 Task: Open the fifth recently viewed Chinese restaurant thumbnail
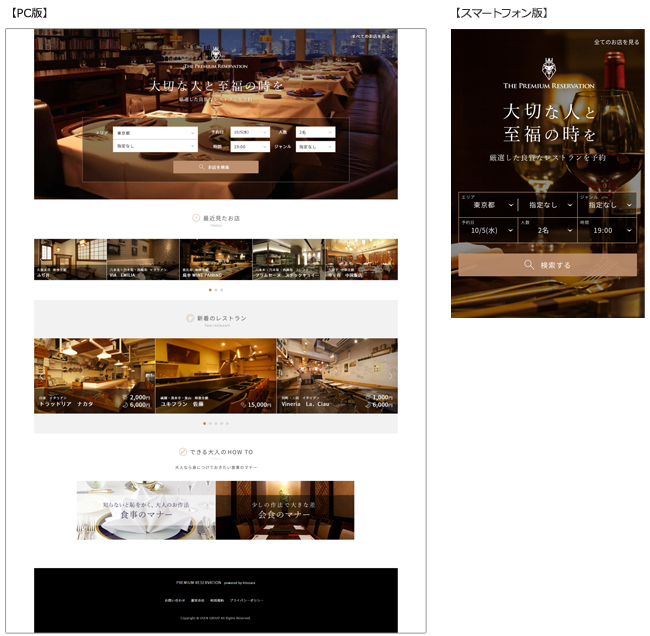point(361,259)
